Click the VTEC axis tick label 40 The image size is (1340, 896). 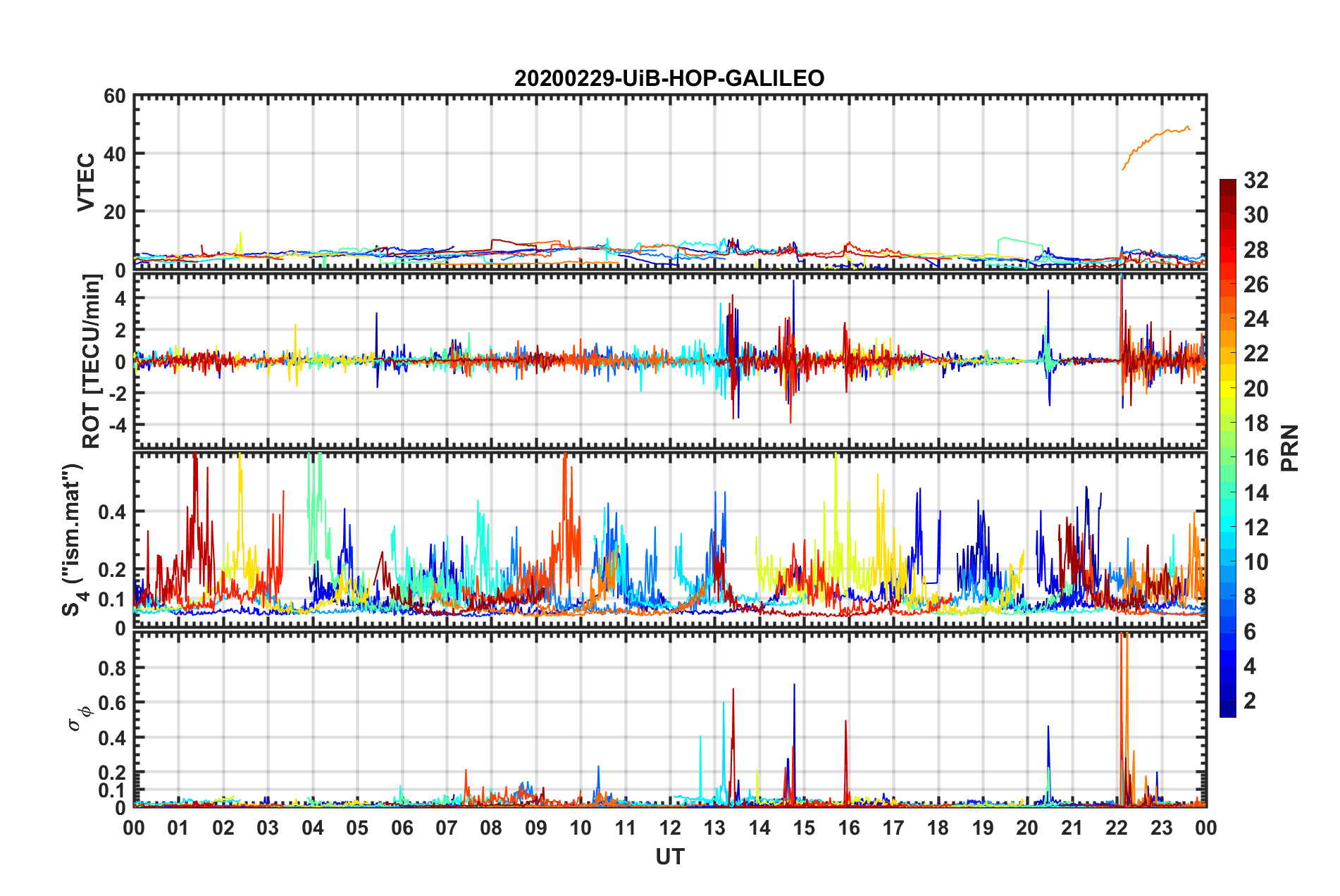pos(115,154)
